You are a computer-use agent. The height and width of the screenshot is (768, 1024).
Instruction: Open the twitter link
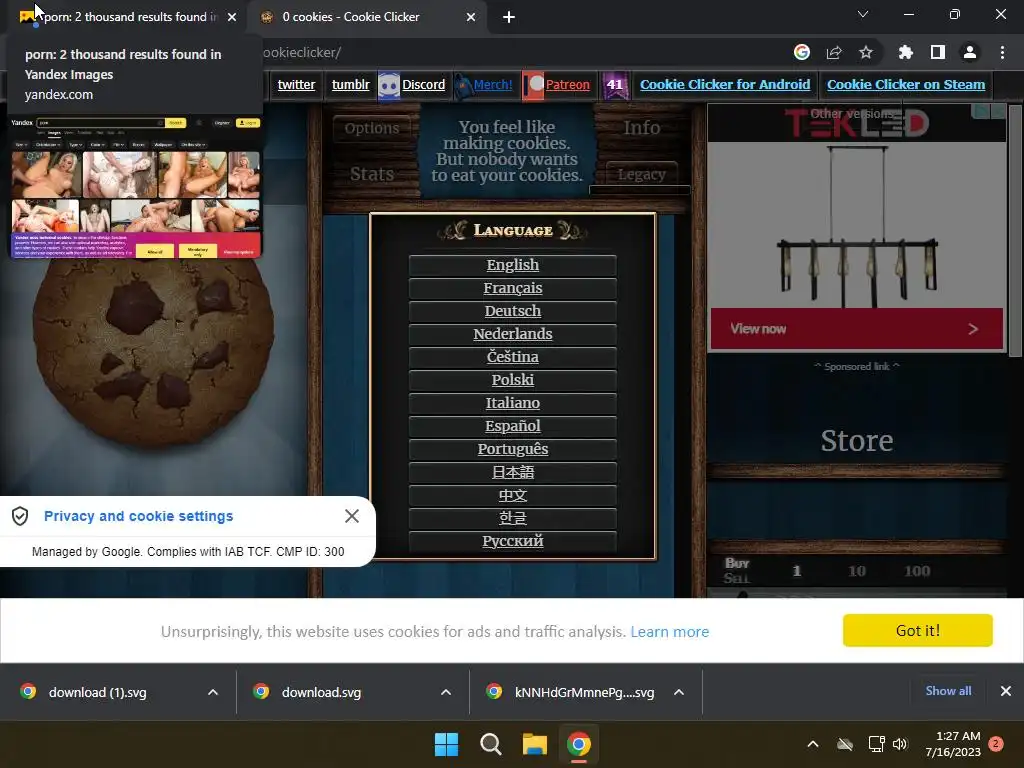point(296,85)
